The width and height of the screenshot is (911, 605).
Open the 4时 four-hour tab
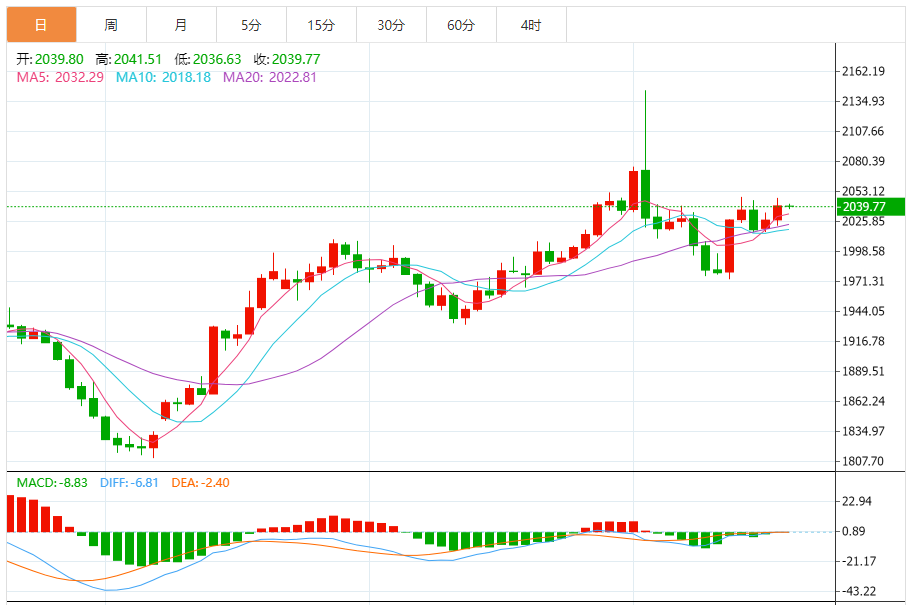click(x=531, y=25)
